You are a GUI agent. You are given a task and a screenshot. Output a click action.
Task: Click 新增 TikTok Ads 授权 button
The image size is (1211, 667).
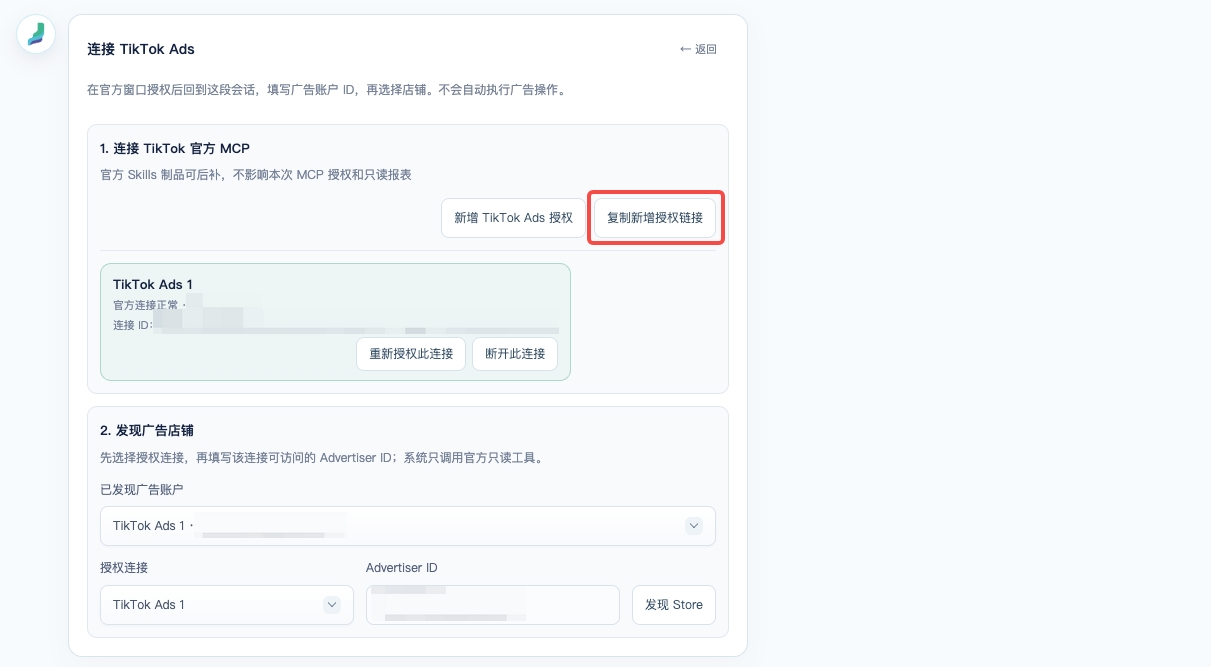coord(513,218)
